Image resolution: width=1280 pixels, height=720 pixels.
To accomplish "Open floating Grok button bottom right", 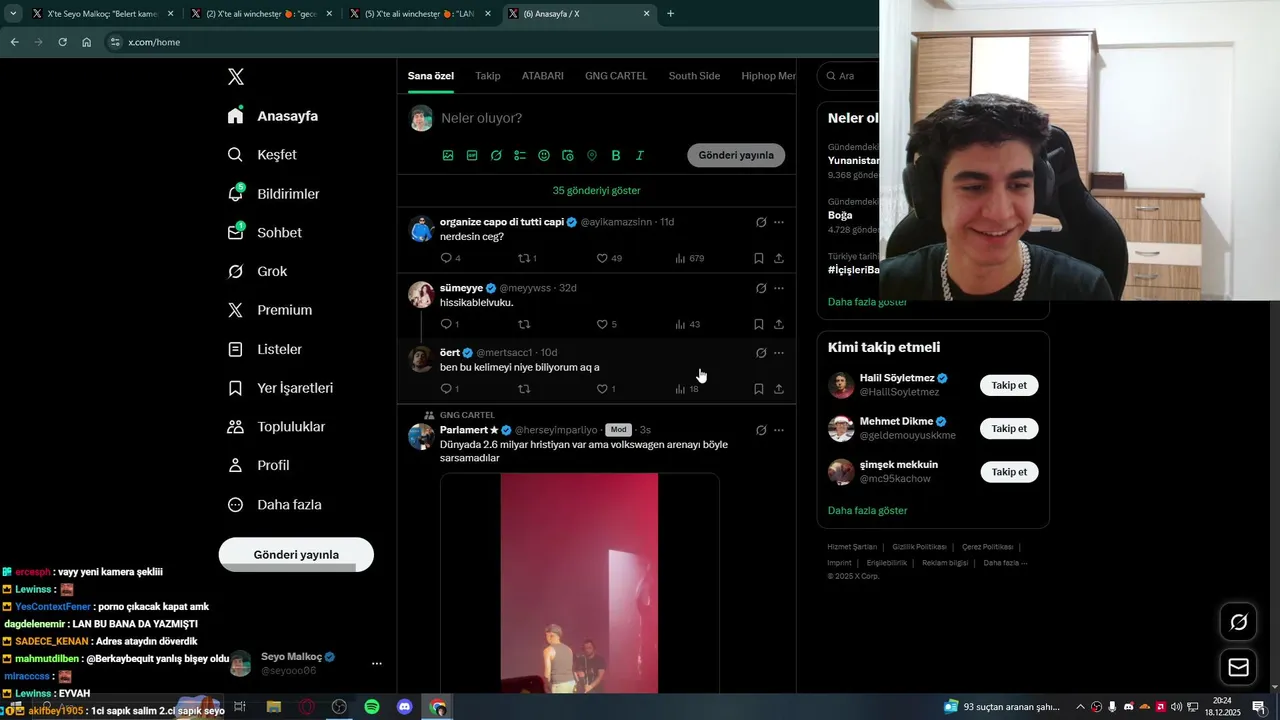I will [x=1238, y=622].
